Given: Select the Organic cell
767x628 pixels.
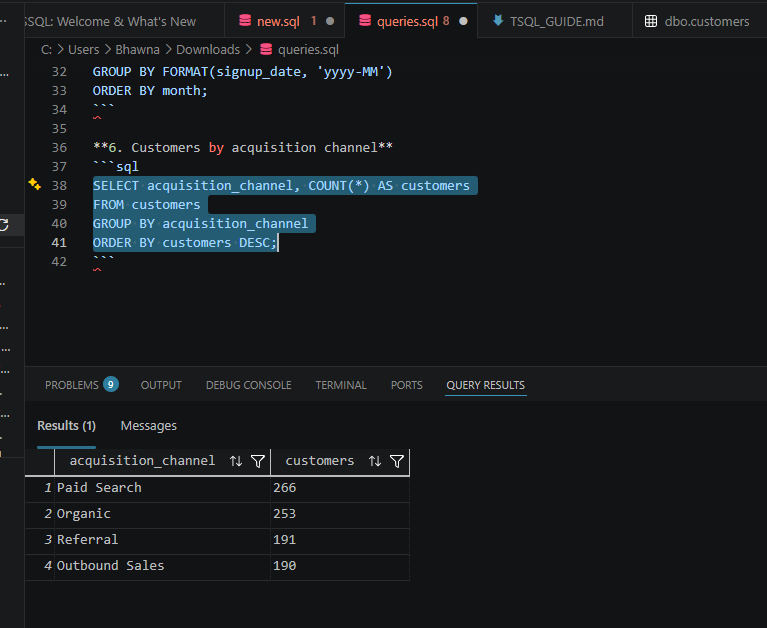Looking at the screenshot, I should point(162,514).
